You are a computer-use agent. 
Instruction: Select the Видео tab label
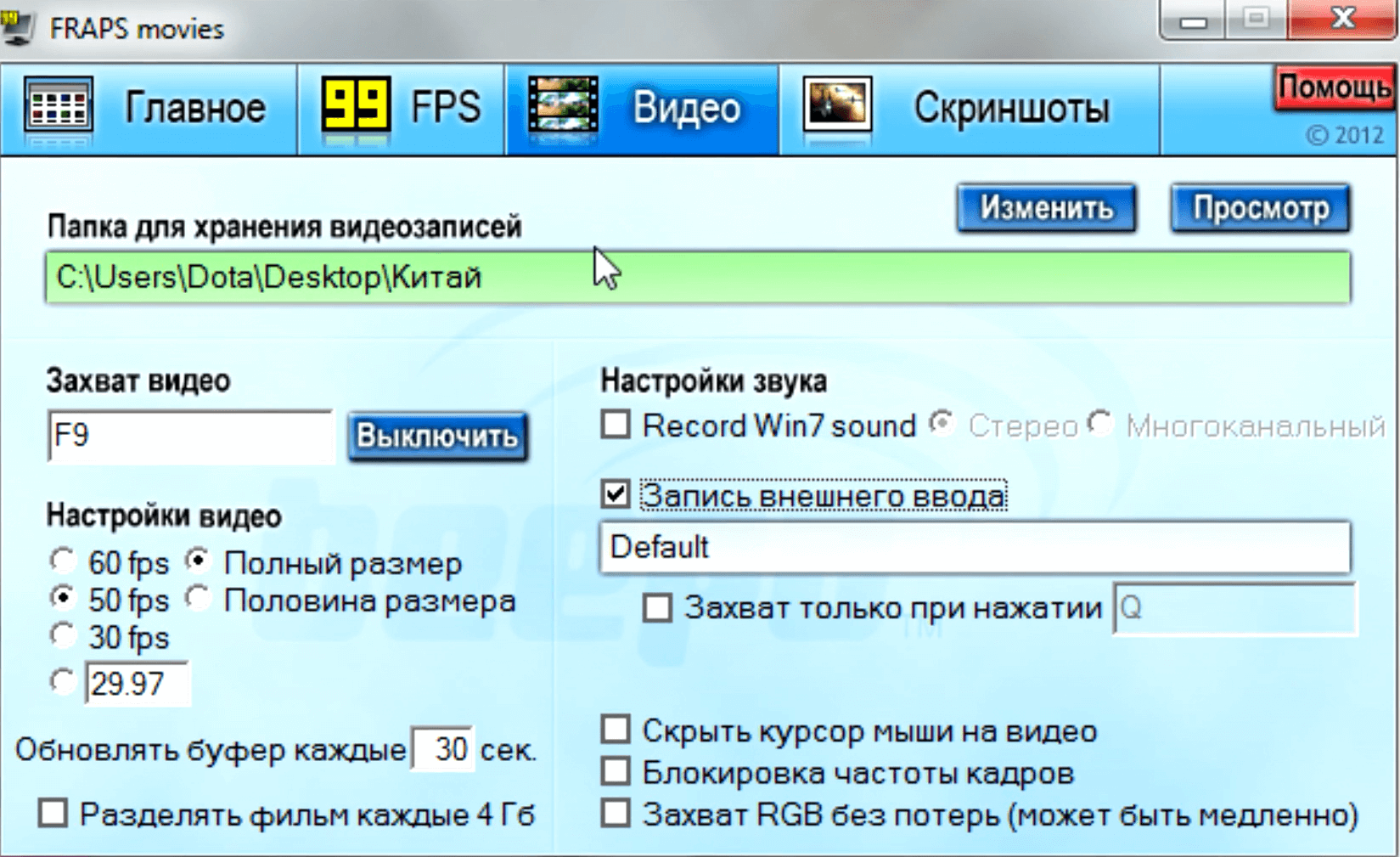point(687,108)
